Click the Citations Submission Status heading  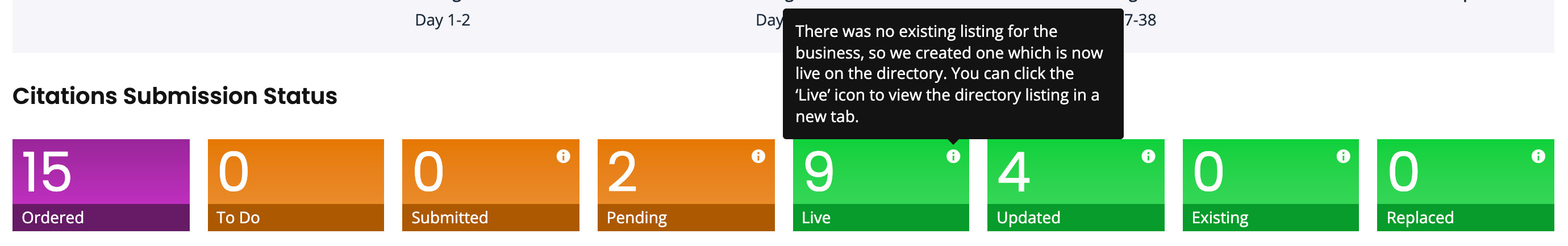(175, 96)
